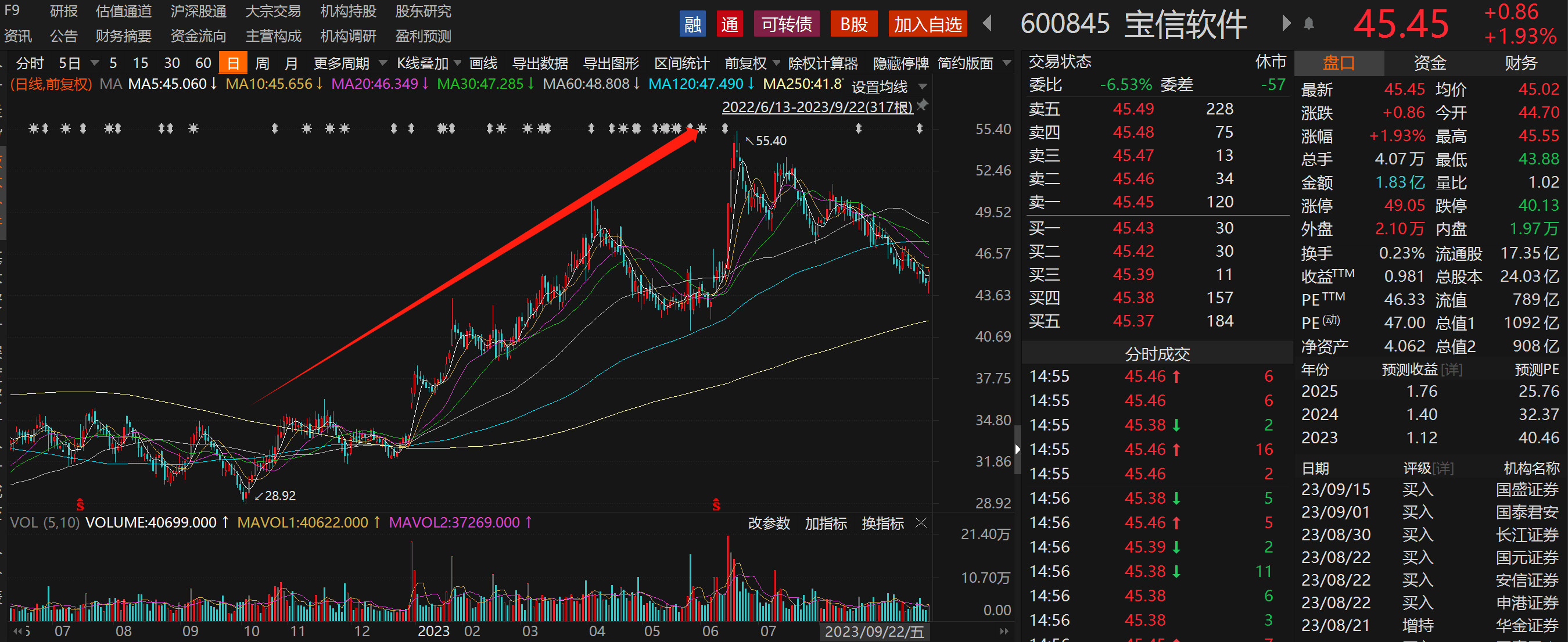Open the 财务摘要 menu item

point(123,37)
